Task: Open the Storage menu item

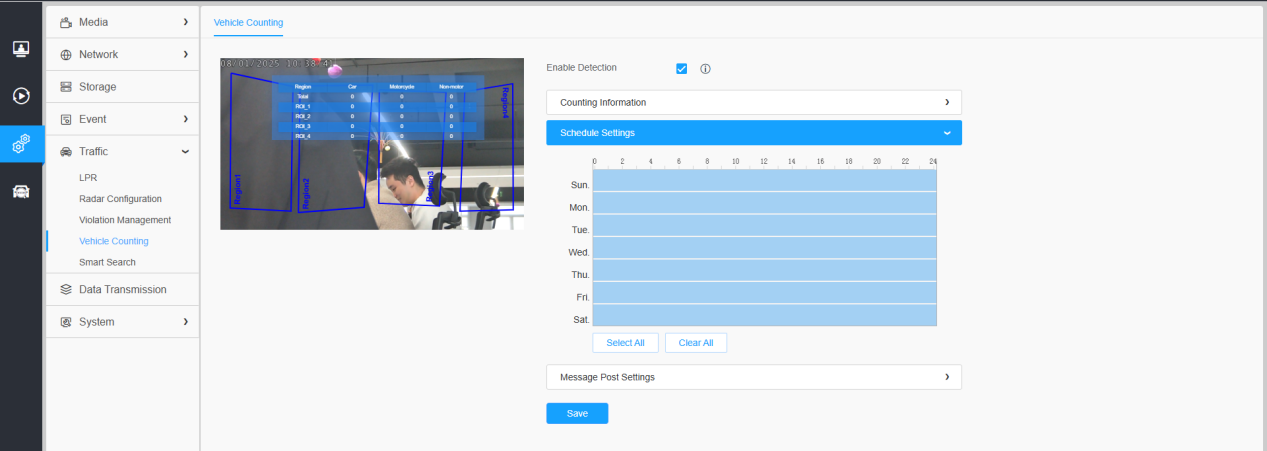Action: click(x=122, y=87)
